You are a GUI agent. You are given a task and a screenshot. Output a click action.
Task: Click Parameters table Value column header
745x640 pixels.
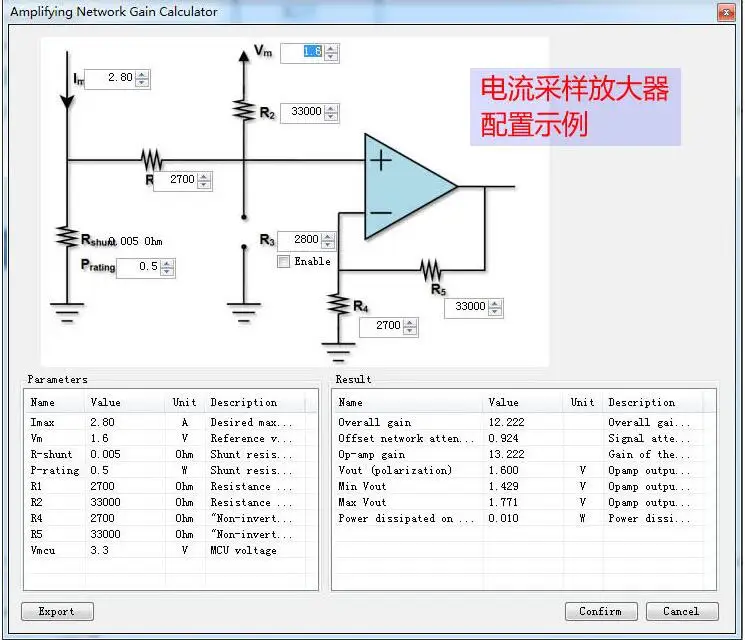125,402
